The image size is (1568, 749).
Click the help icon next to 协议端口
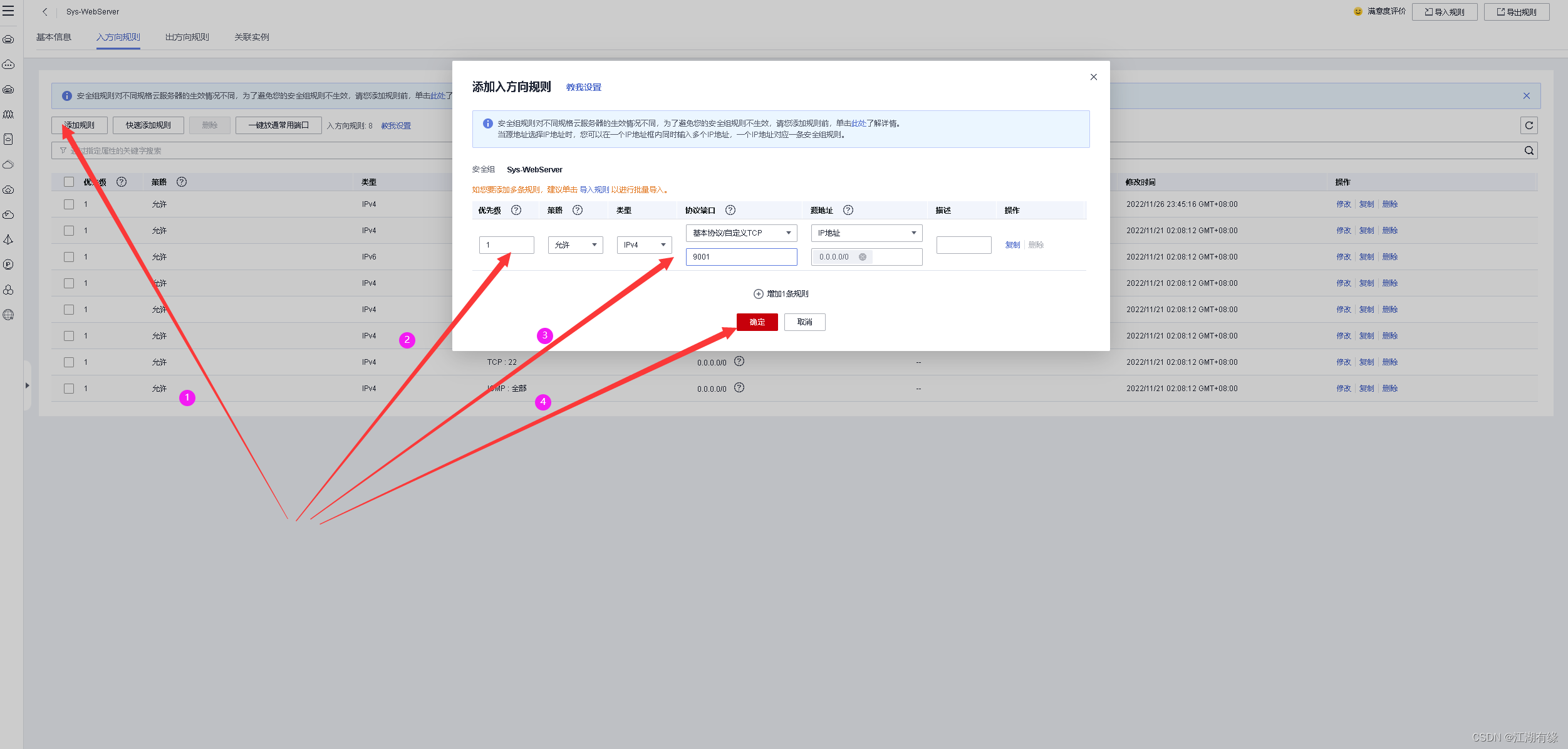point(730,210)
